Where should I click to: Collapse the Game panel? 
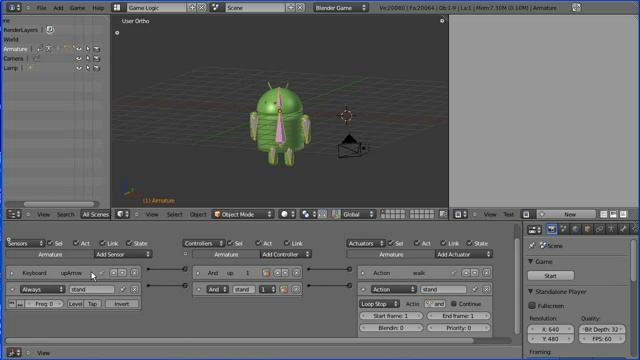(531, 262)
